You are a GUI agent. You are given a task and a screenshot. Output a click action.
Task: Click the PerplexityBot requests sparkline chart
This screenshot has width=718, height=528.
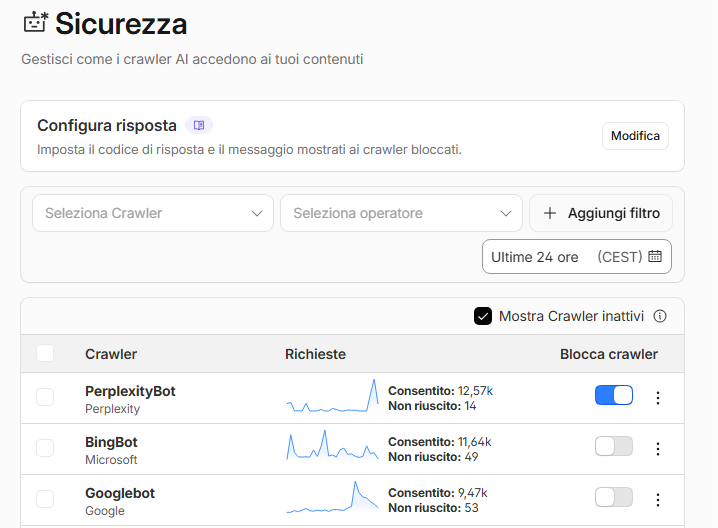(x=332, y=396)
